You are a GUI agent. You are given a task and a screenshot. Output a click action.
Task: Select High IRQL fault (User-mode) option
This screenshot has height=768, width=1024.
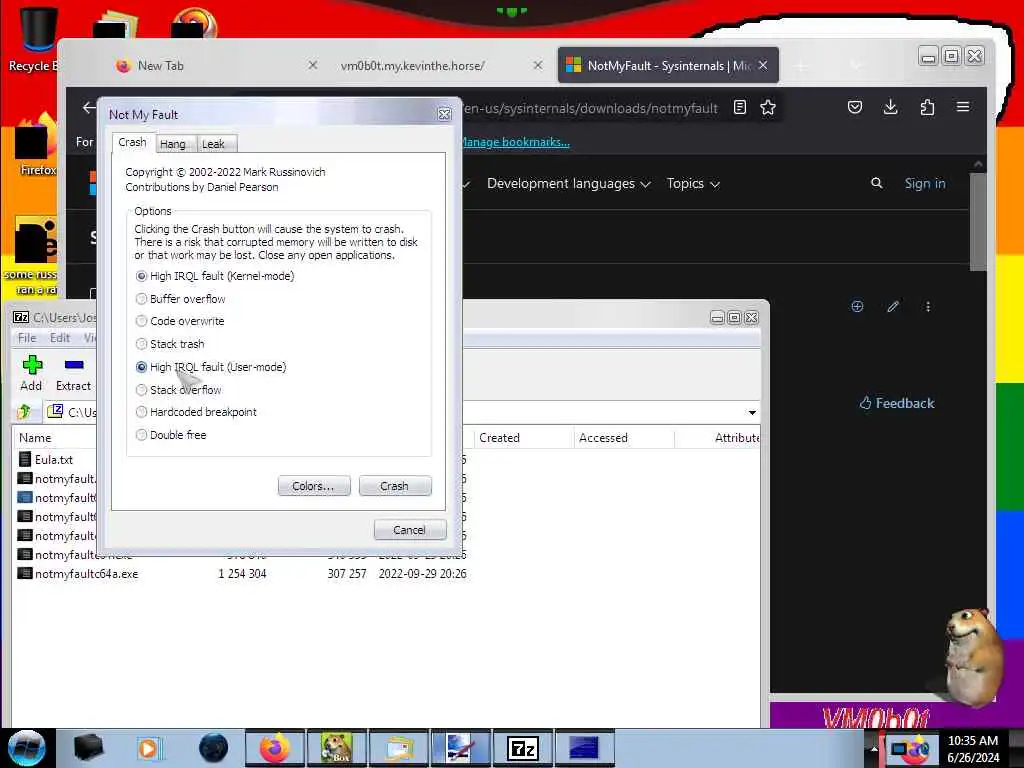(210, 367)
